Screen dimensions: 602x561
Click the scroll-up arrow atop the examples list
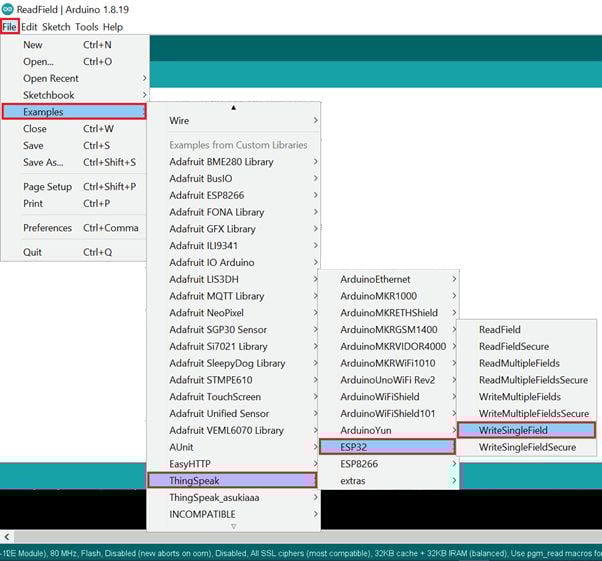click(234, 107)
